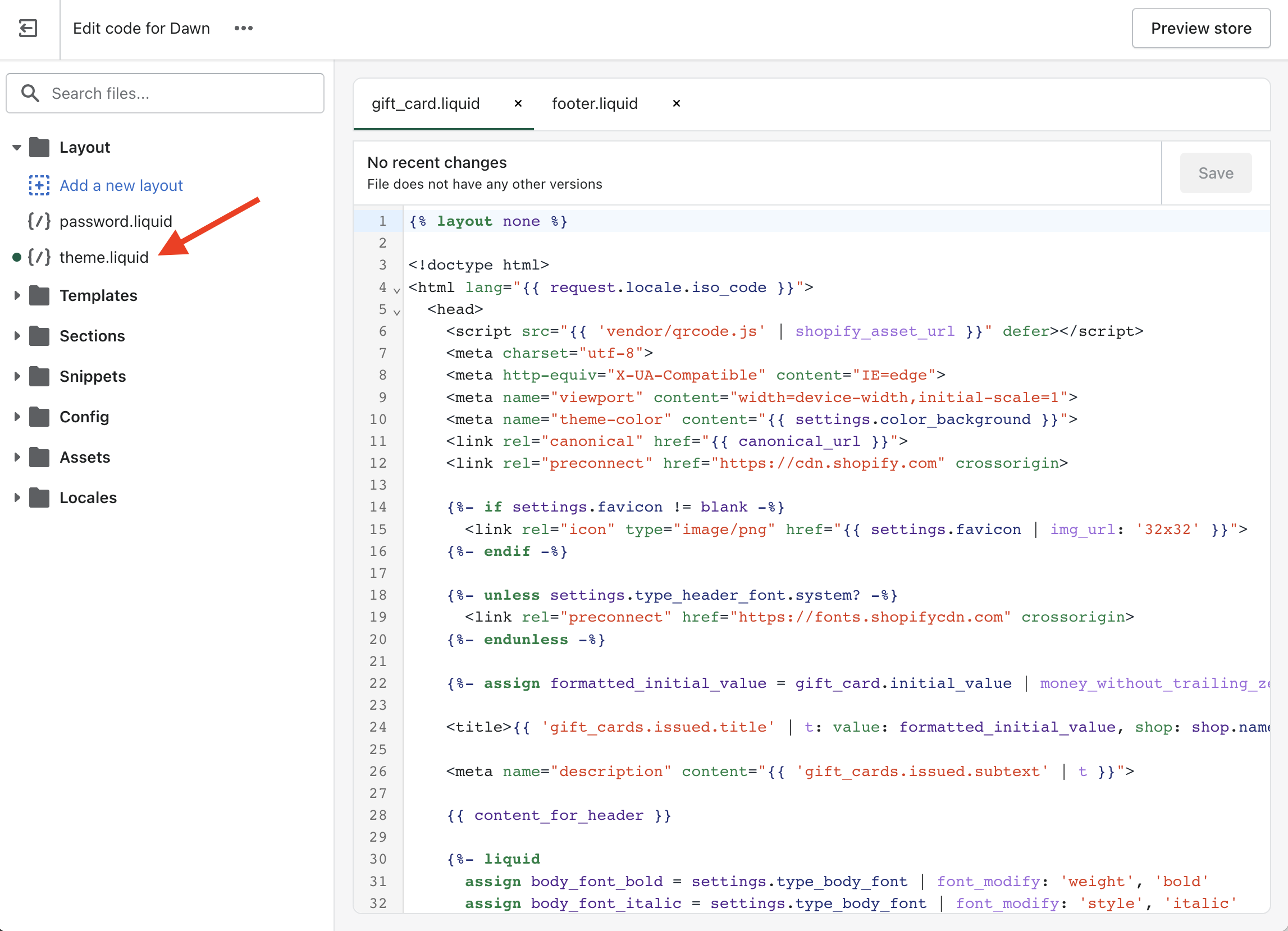Image resolution: width=1288 pixels, height=931 pixels.
Task: Switch to the gift_card.liquid tab
Action: click(426, 103)
